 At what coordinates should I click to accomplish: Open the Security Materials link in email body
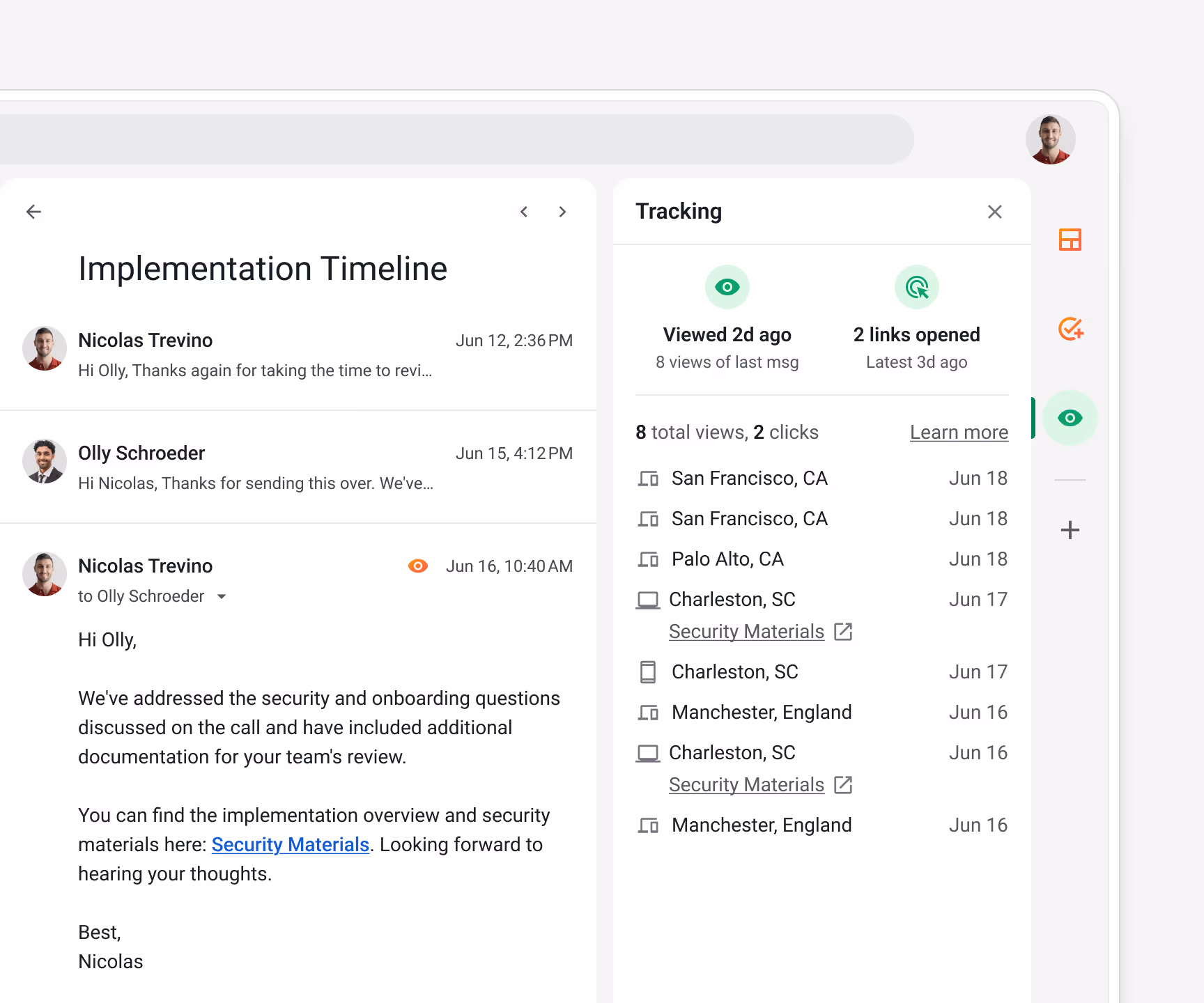[x=291, y=845]
